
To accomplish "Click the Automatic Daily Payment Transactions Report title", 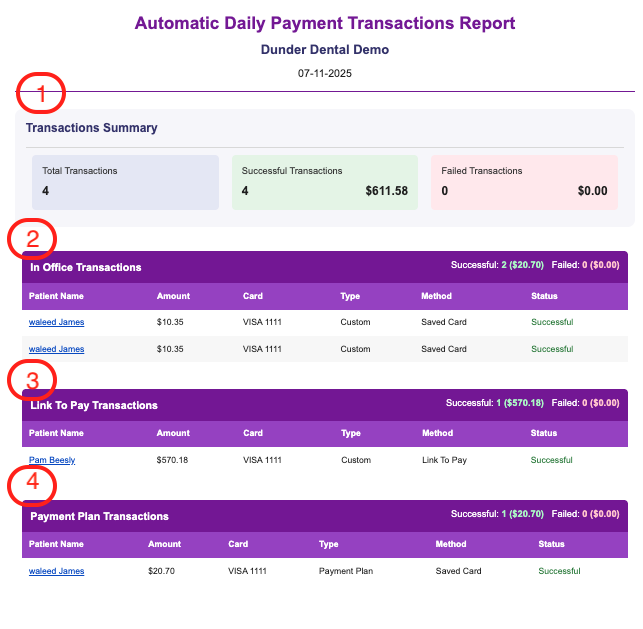I will (x=325, y=23).
